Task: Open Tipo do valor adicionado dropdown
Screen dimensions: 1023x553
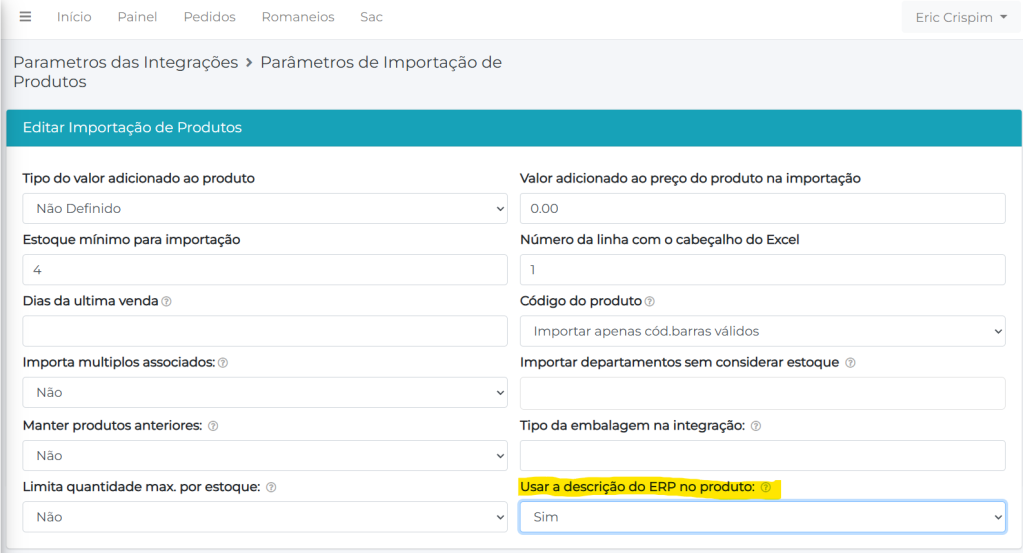Action: pos(264,208)
